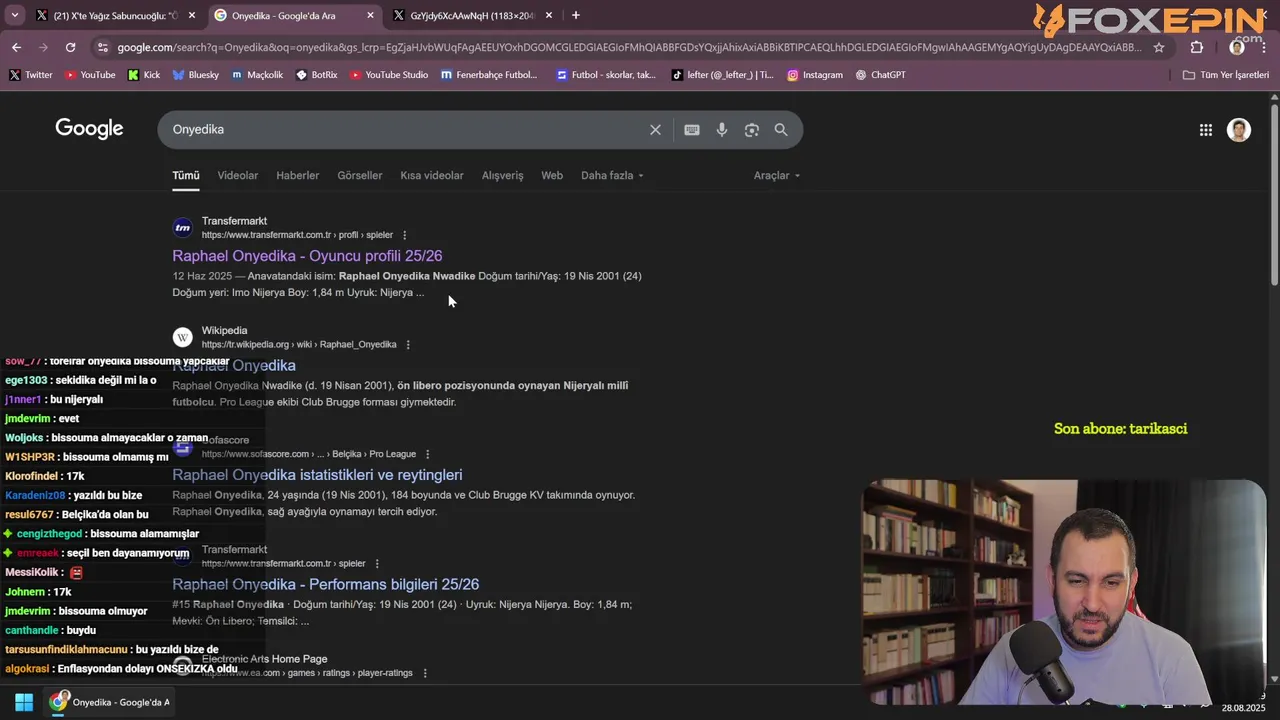Open options menu for the EA ratings result
1280x720 pixels.
coord(425,673)
